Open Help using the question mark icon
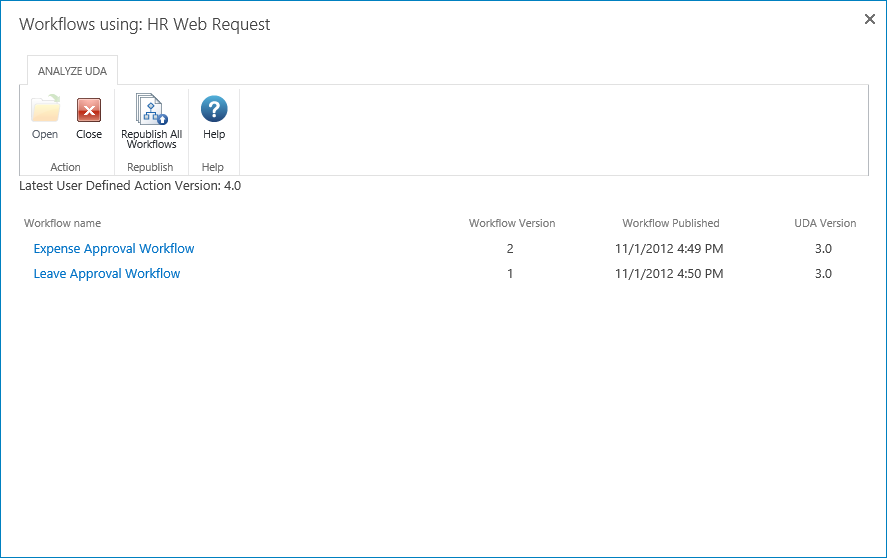The image size is (887, 558). tap(214, 110)
